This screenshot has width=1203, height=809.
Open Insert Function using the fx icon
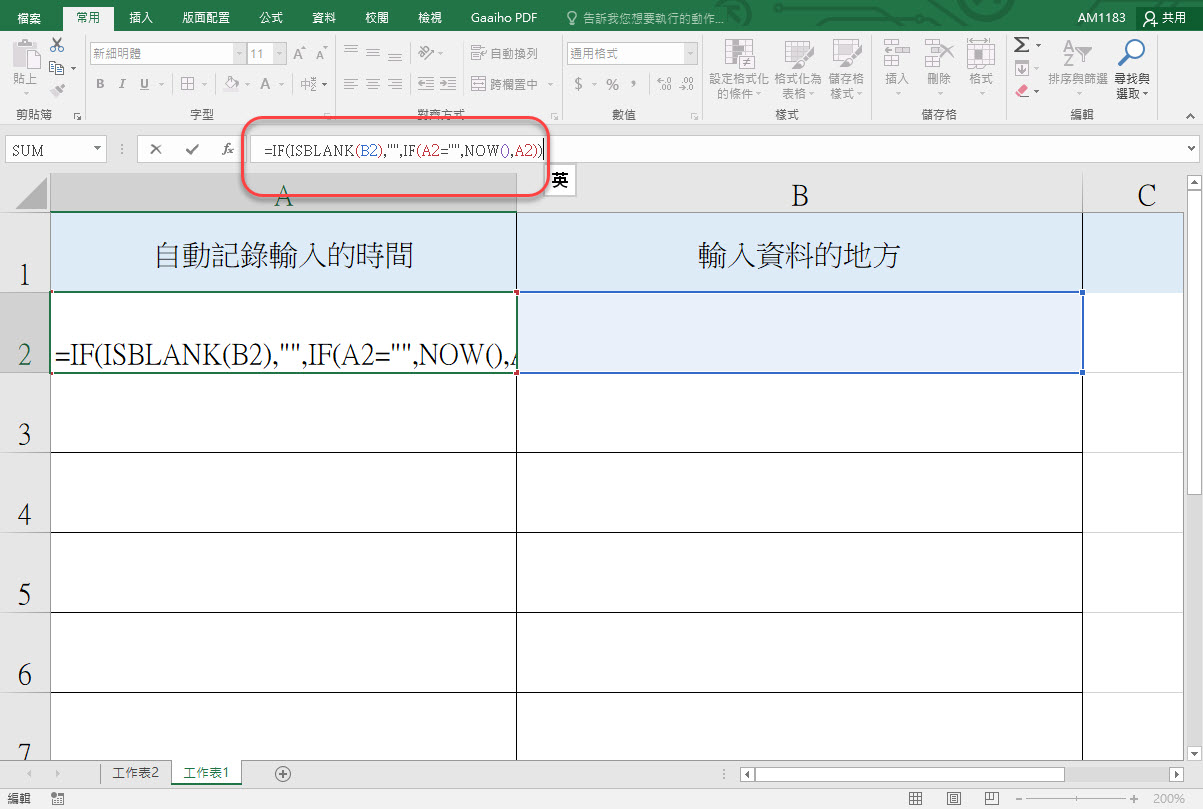227,149
